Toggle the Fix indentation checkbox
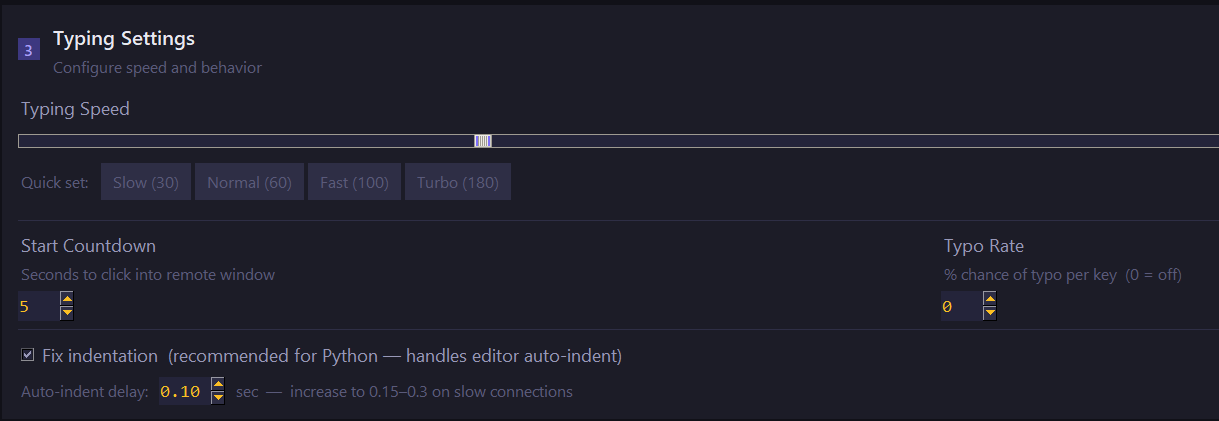The width and height of the screenshot is (1219, 421). tap(28, 355)
